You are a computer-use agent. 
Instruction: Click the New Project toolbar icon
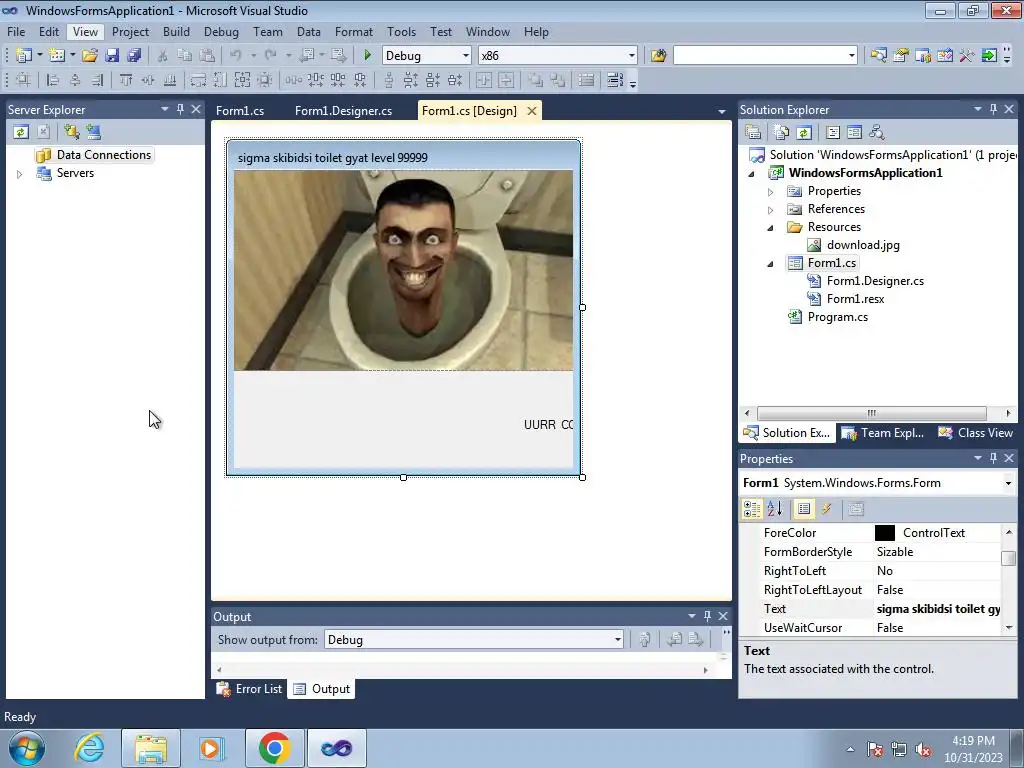point(24,56)
